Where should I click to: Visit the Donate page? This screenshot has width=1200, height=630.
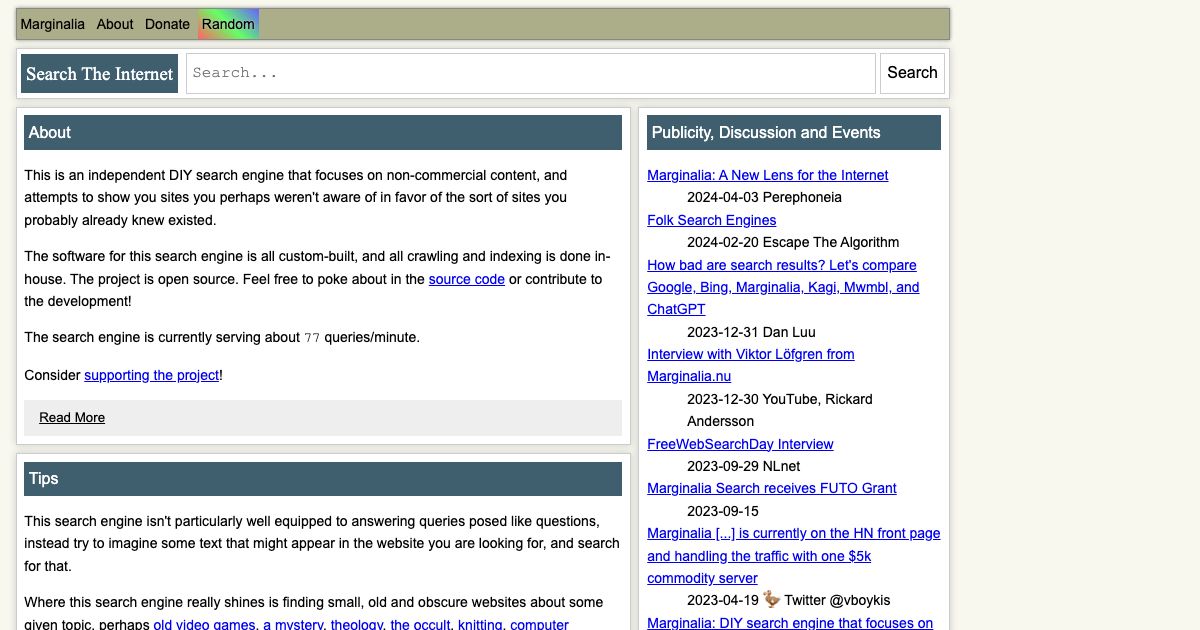(166, 24)
